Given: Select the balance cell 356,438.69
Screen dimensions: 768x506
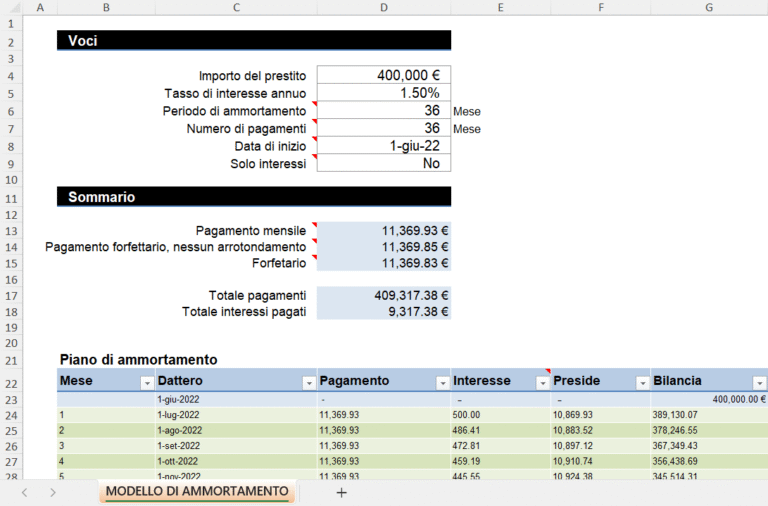Looking at the screenshot, I should (x=709, y=461).
